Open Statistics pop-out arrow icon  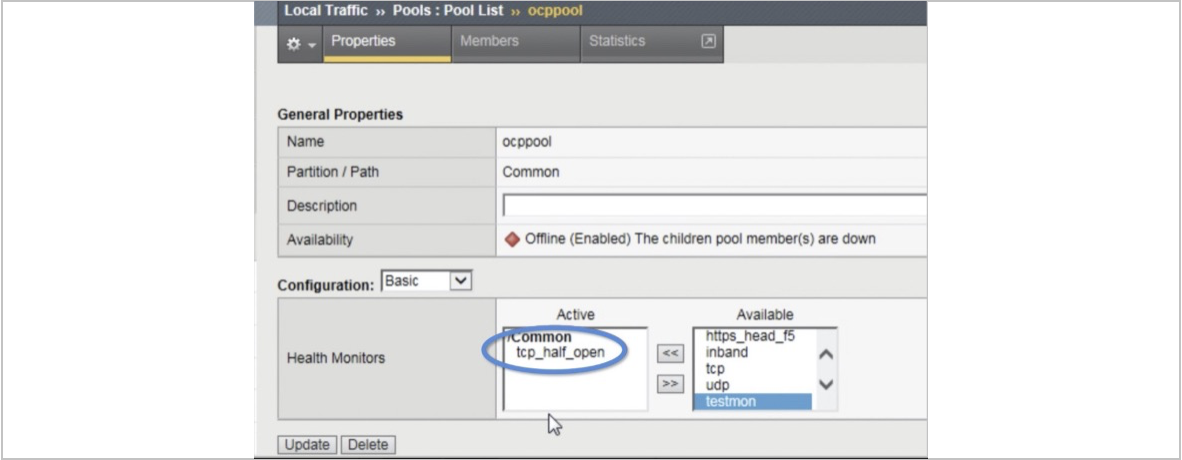coord(708,41)
